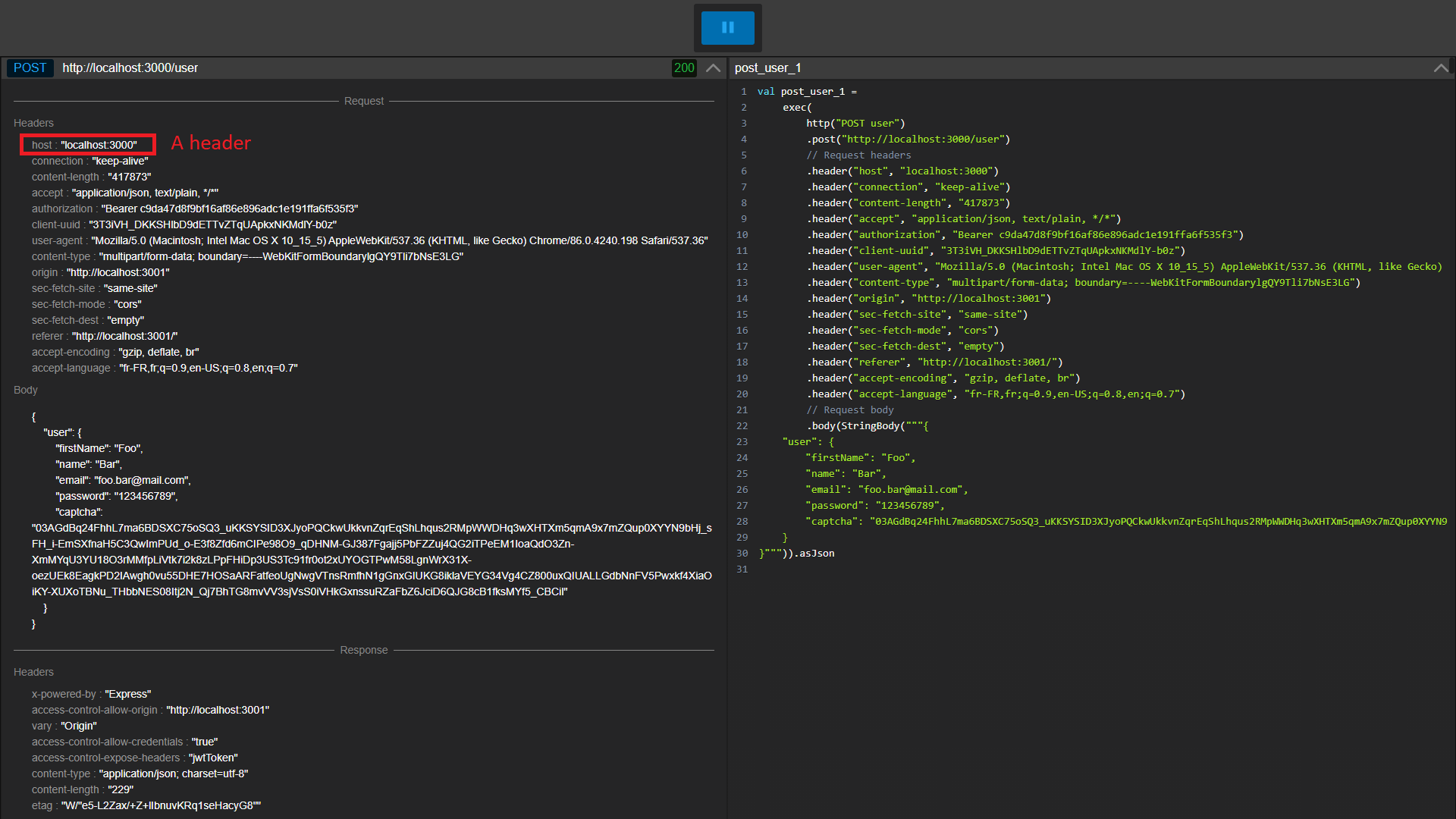Click the sec-fetch-mode cors header

86,304
